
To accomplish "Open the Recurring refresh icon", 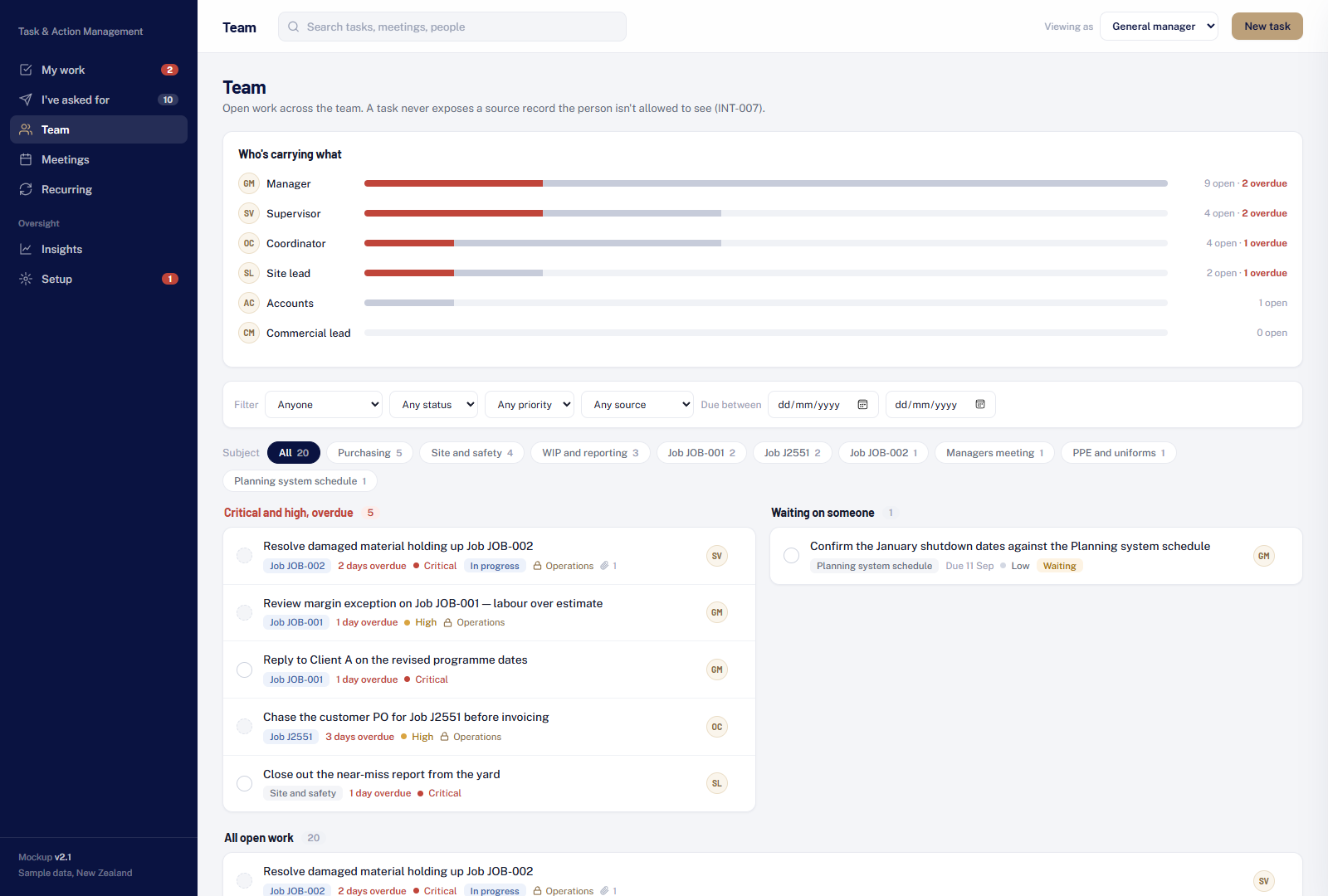I will pyautogui.click(x=26, y=189).
